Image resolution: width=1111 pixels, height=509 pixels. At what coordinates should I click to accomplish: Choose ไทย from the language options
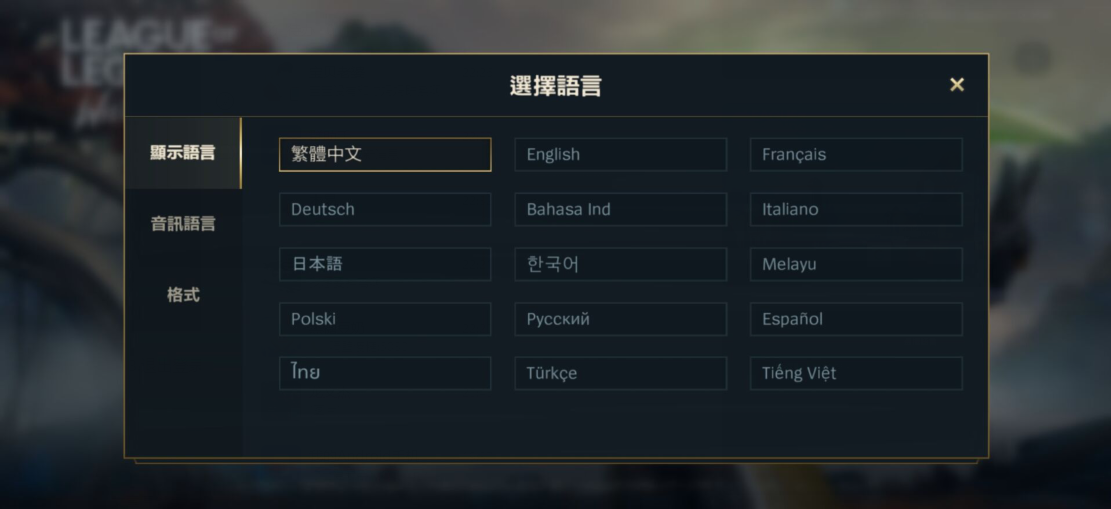point(385,373)
